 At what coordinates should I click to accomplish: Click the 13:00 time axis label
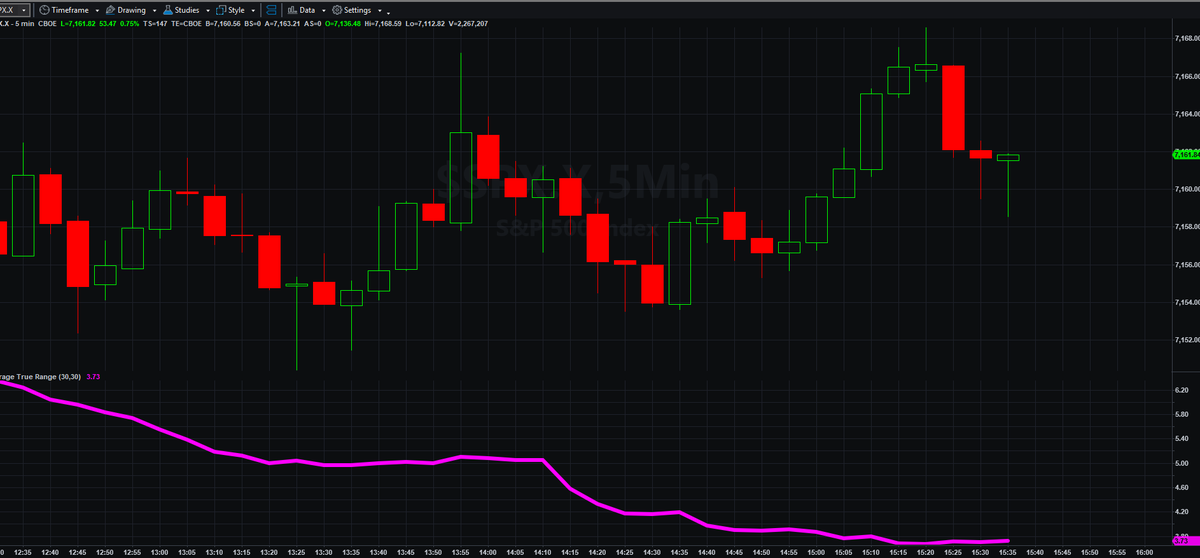160,552
